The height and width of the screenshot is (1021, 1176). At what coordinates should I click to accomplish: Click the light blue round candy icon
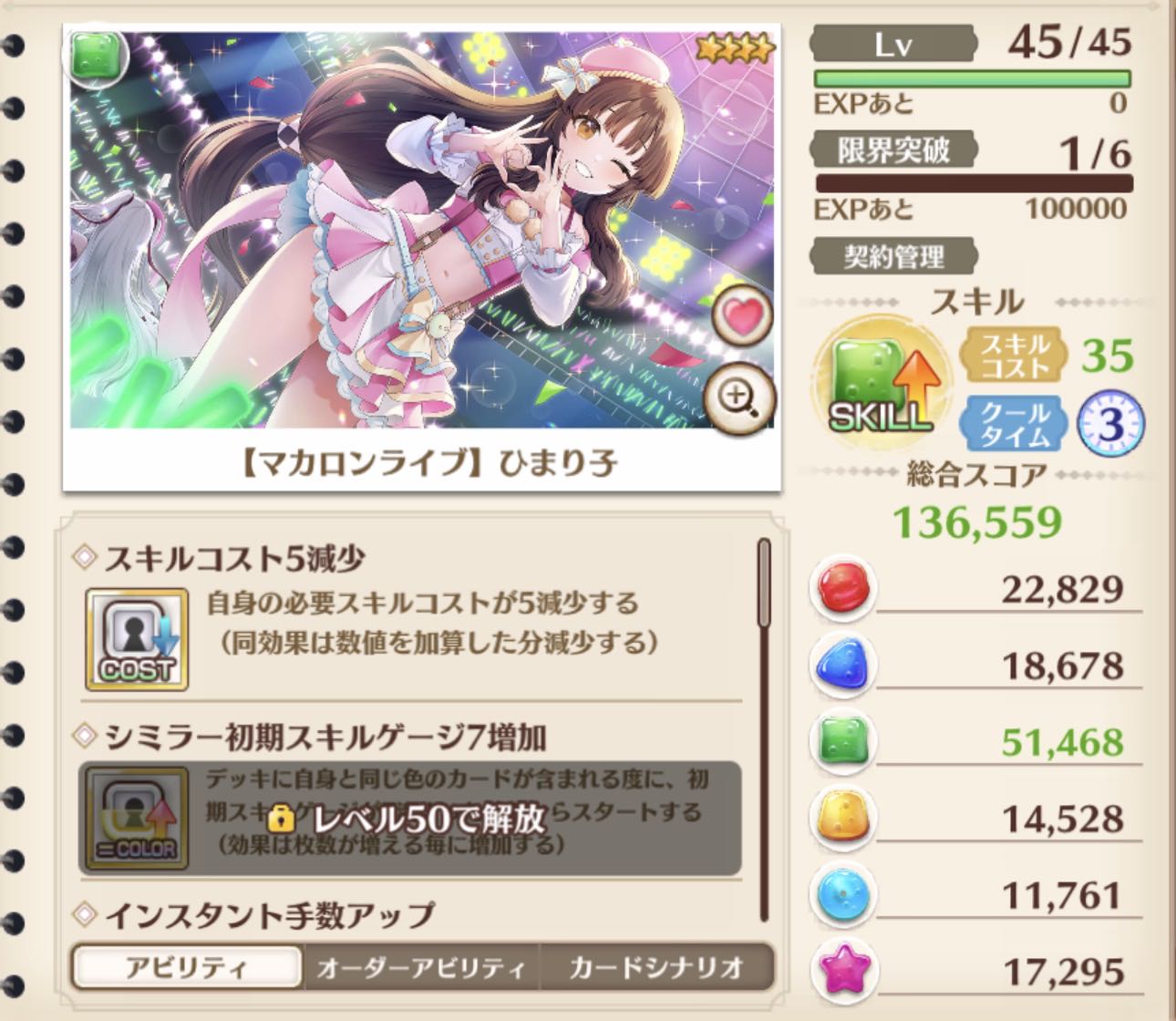pyautogui.click(x=843, y=894)
